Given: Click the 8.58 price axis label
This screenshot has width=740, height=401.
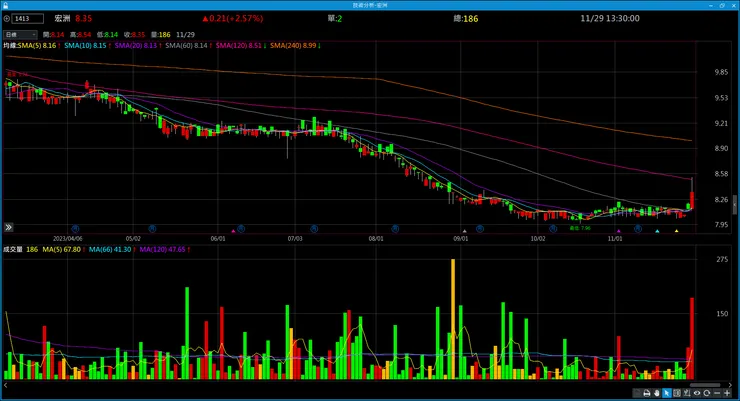Looking at the screenshot, I should [721, 174].
